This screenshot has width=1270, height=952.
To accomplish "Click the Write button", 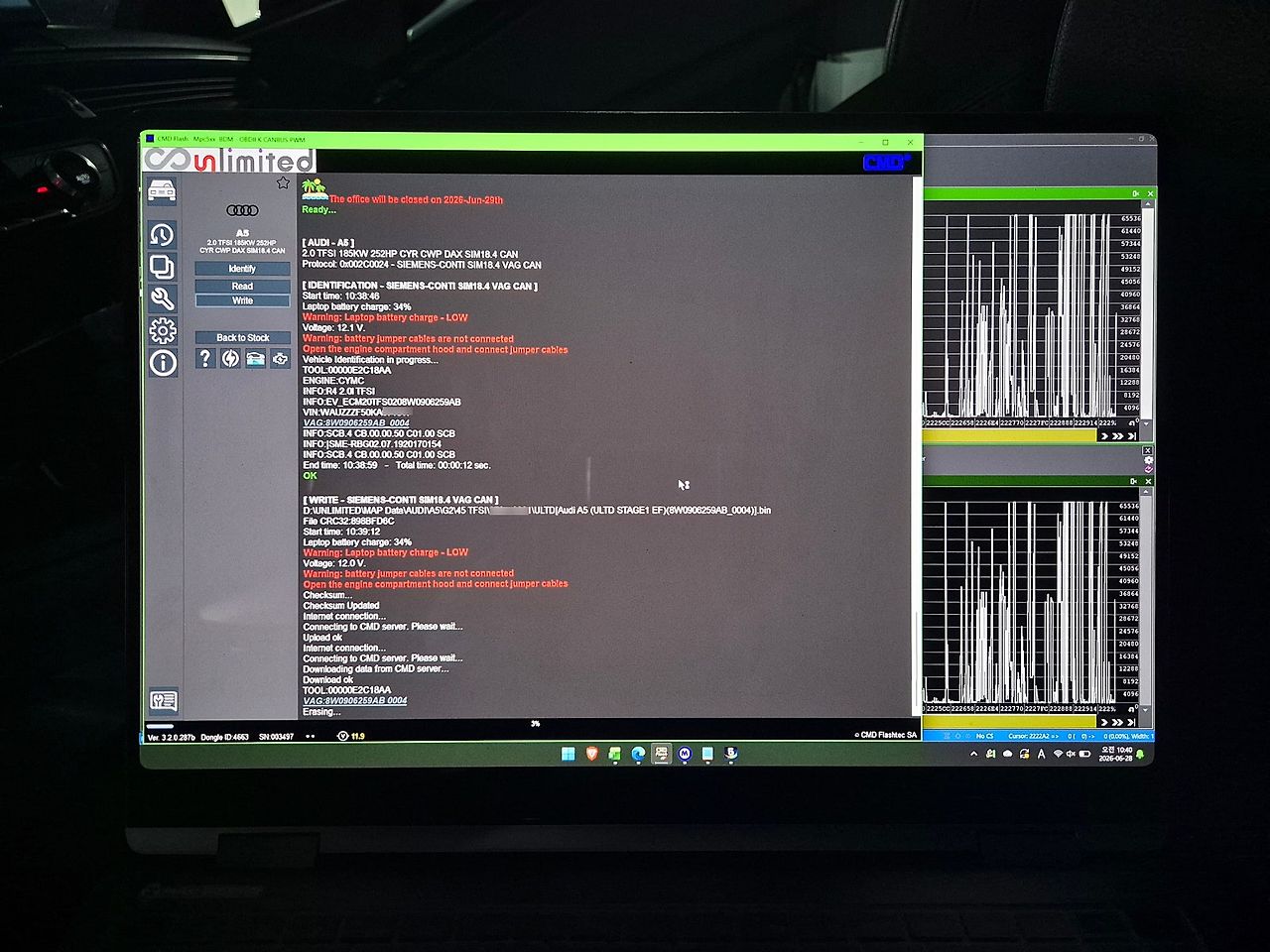I will [242, 300].
